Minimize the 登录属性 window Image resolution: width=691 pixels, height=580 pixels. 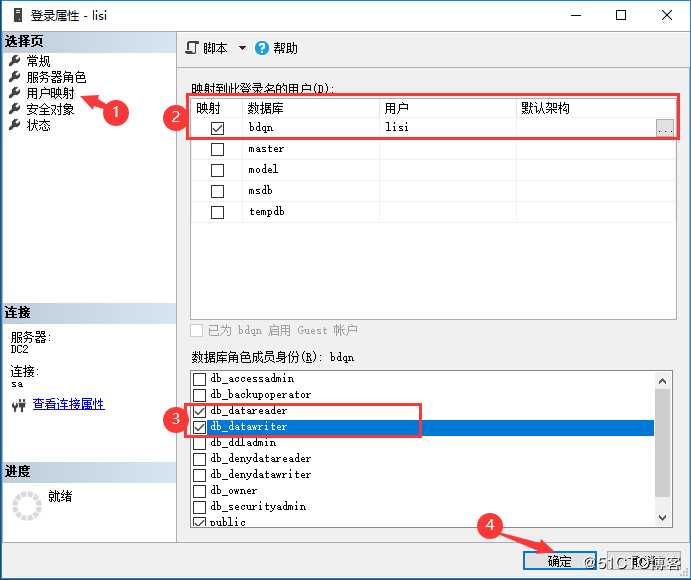click(x=576, y=15)
